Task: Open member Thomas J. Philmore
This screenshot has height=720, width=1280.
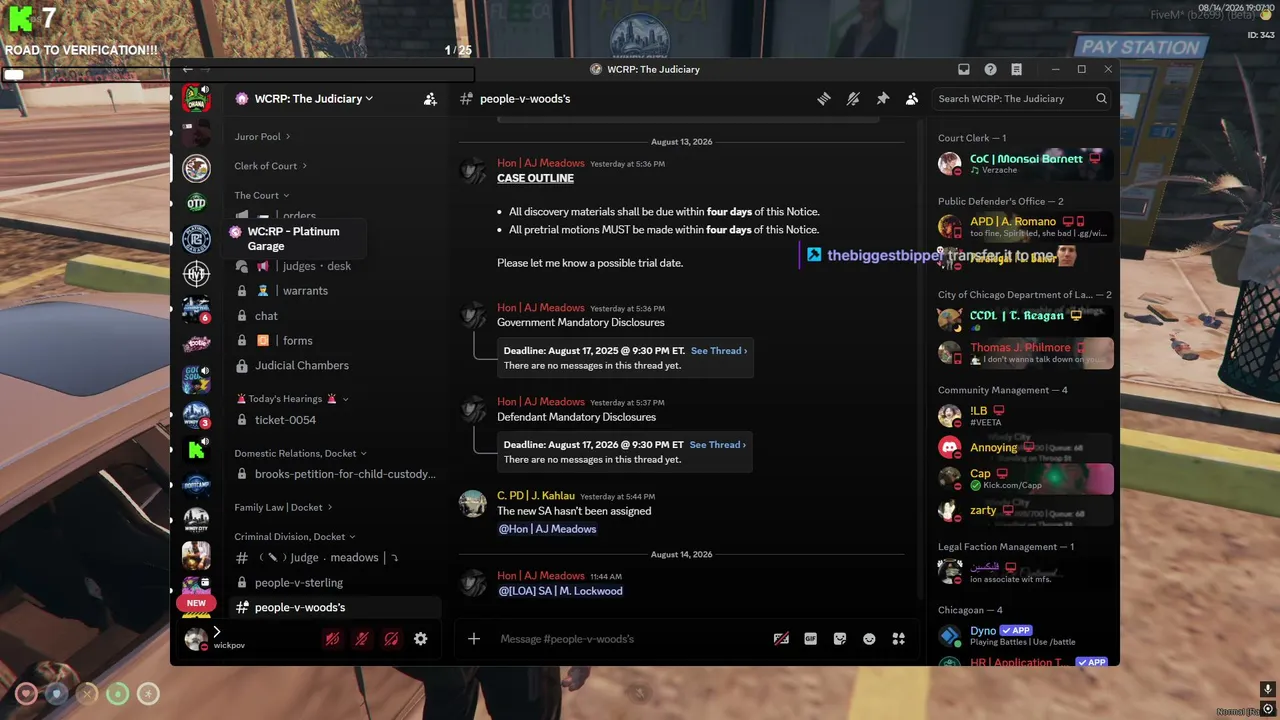Action: coord(1024,352)
